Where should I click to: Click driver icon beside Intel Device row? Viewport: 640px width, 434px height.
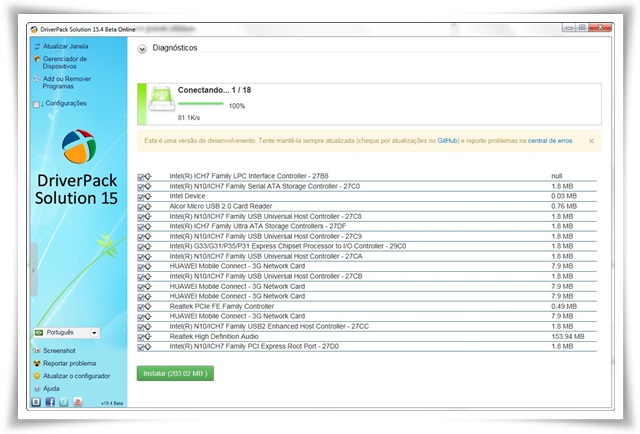148,196
